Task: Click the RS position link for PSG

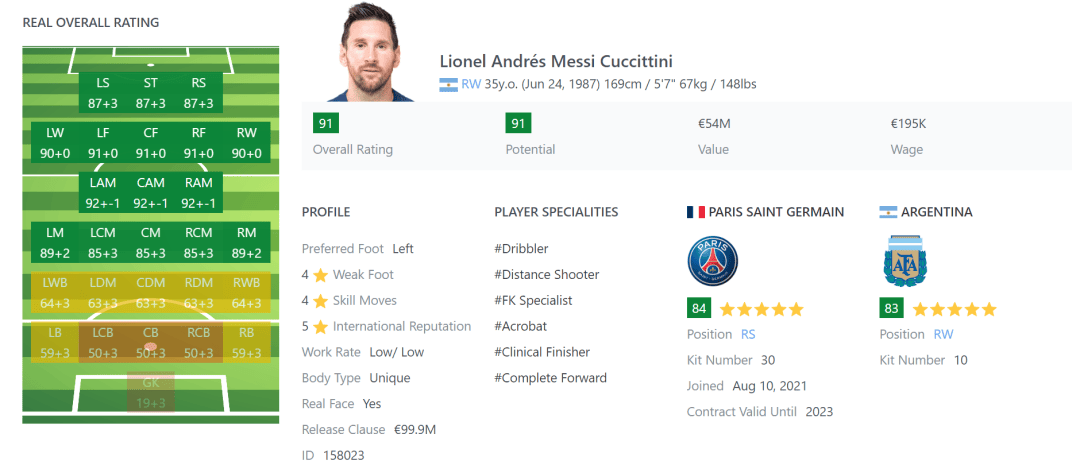Action: click(749, 334)
